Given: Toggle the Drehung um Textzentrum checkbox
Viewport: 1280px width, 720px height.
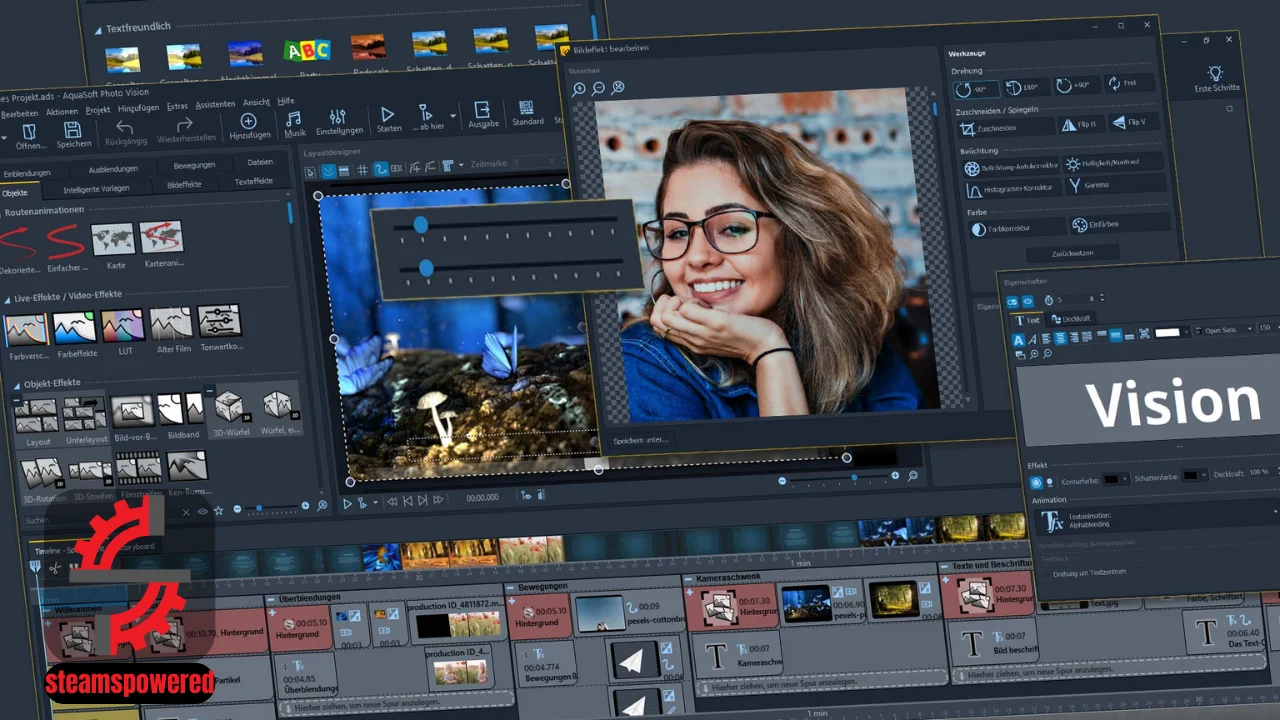Looking at the screenshot, I should point(1045,574).
